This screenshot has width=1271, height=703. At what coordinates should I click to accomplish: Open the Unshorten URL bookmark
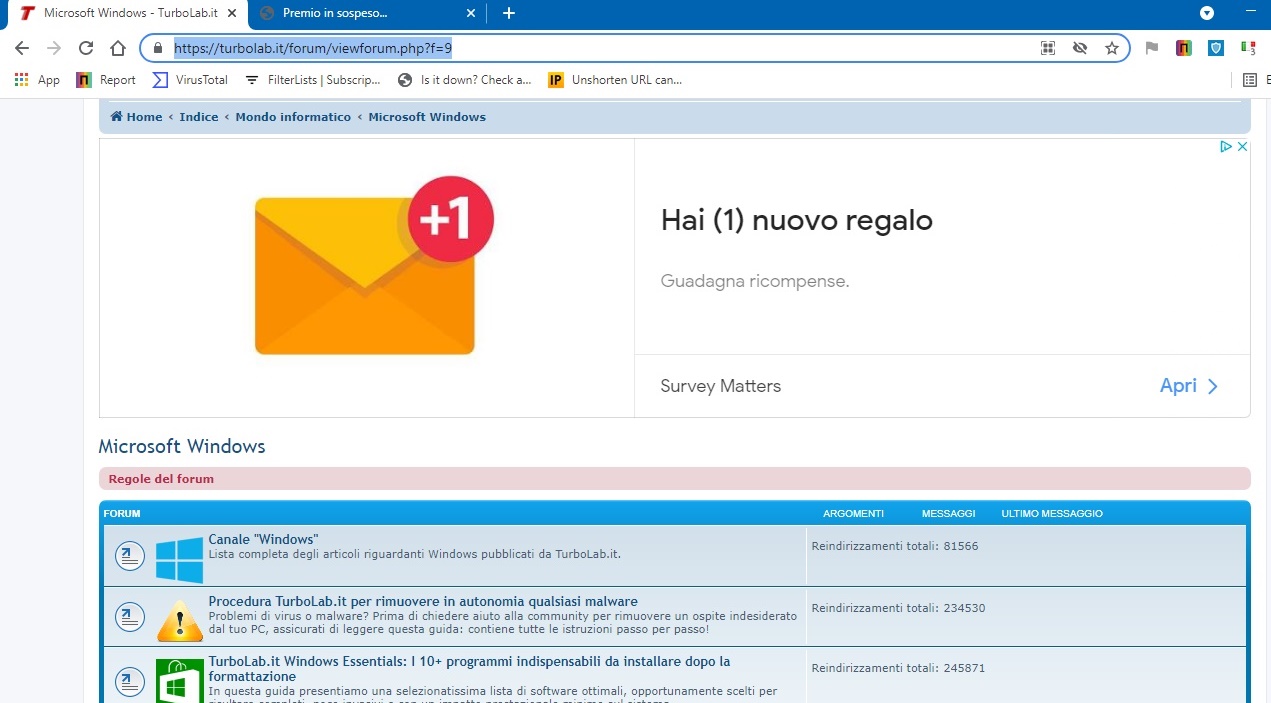point(615,80)
